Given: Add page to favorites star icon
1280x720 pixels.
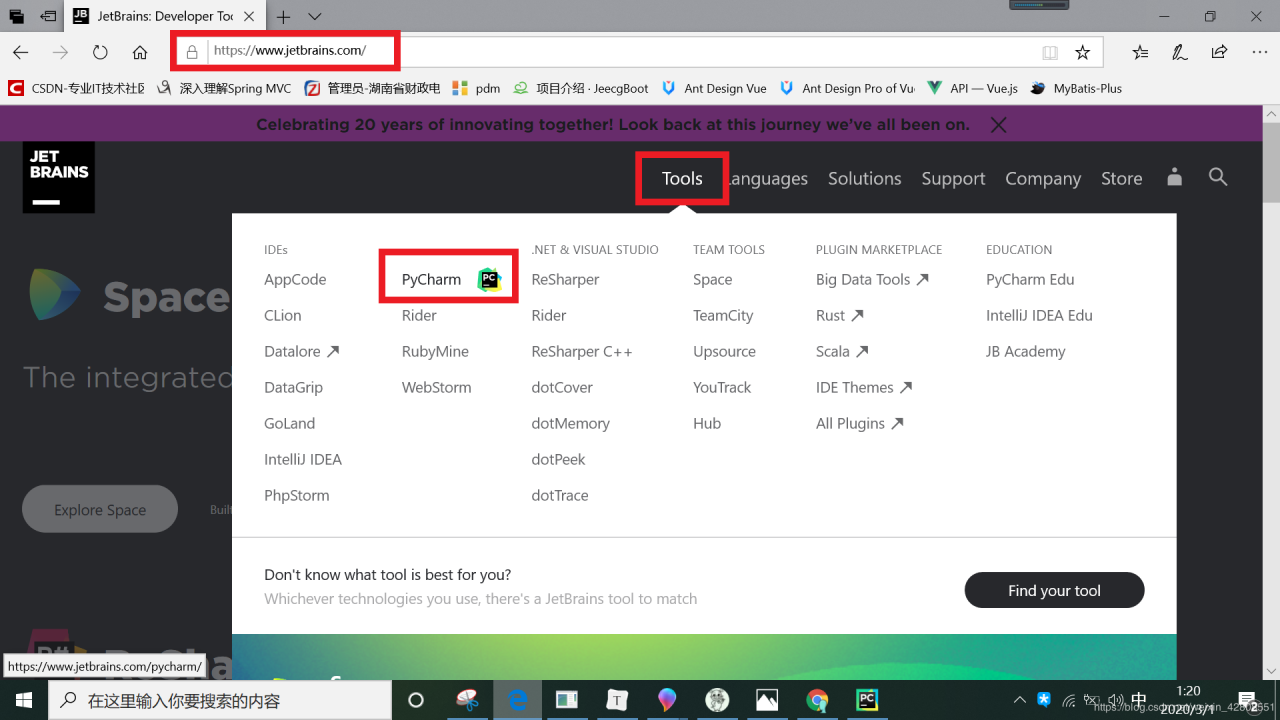Looking at the screenshot, I should pyautogui.click(x=1082, y=52).
